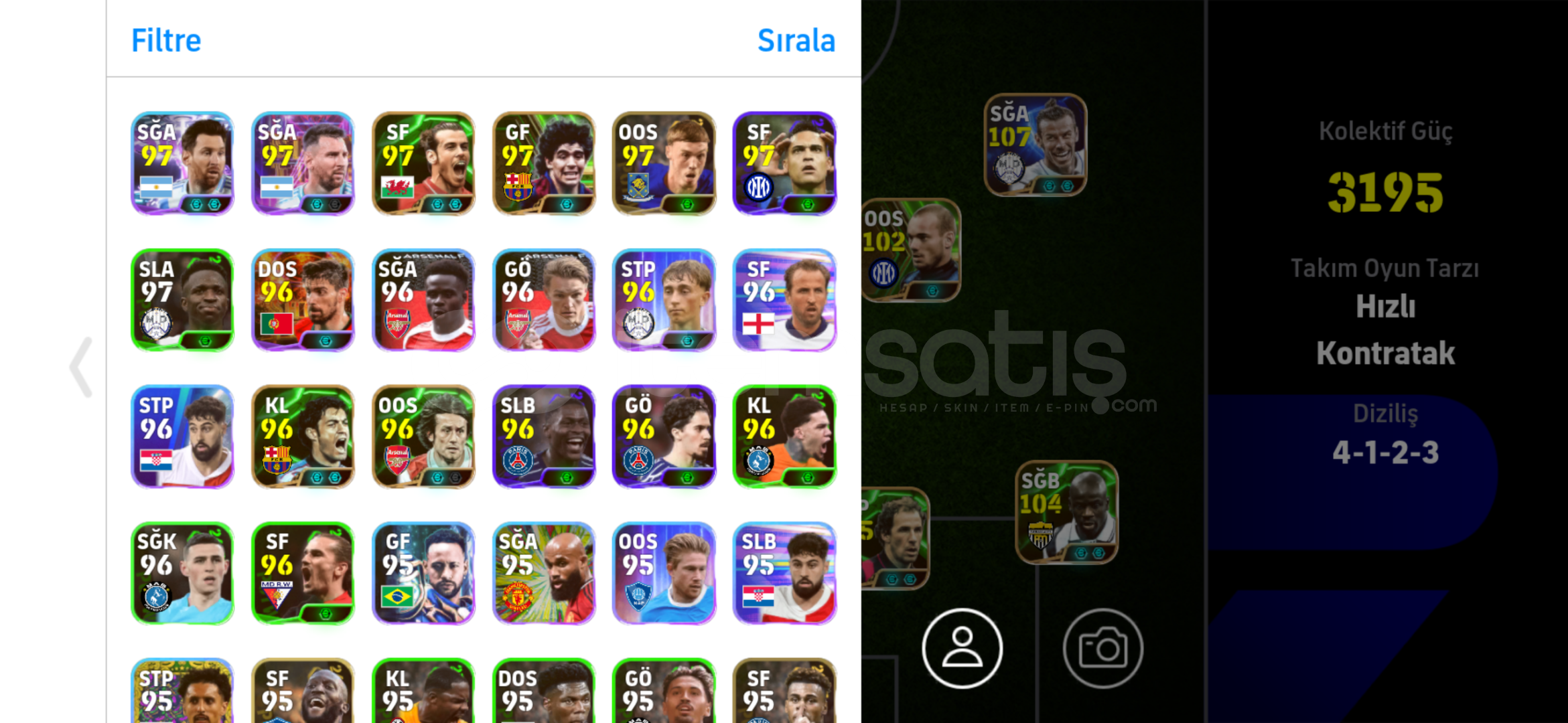Viewport: 1568px width, 723px height.
Task: Tap the SĞA 107 player on pitch
Action: [x=1036, y=145]
